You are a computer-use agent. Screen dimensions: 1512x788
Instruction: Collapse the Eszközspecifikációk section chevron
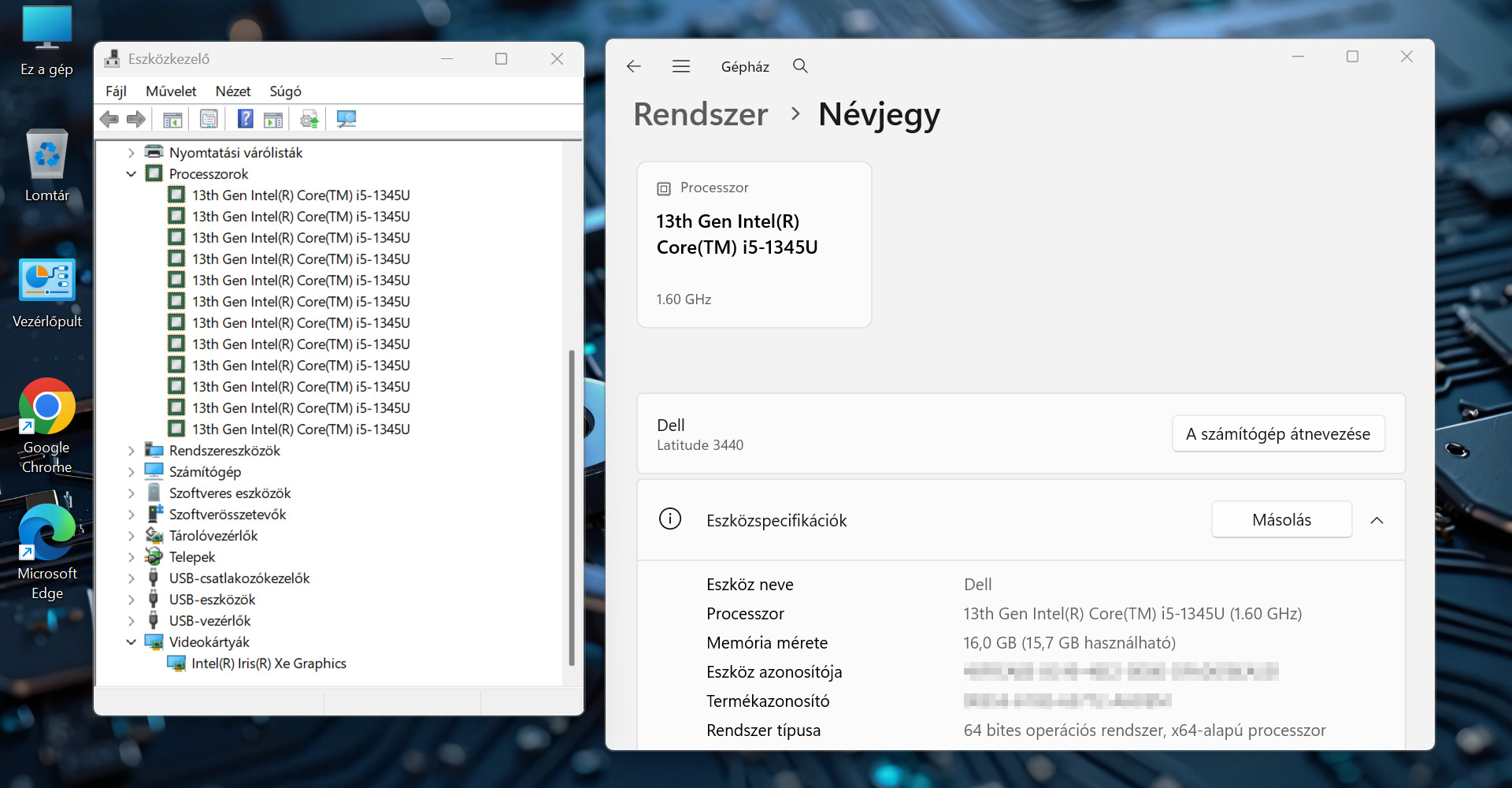[1377, 520]
